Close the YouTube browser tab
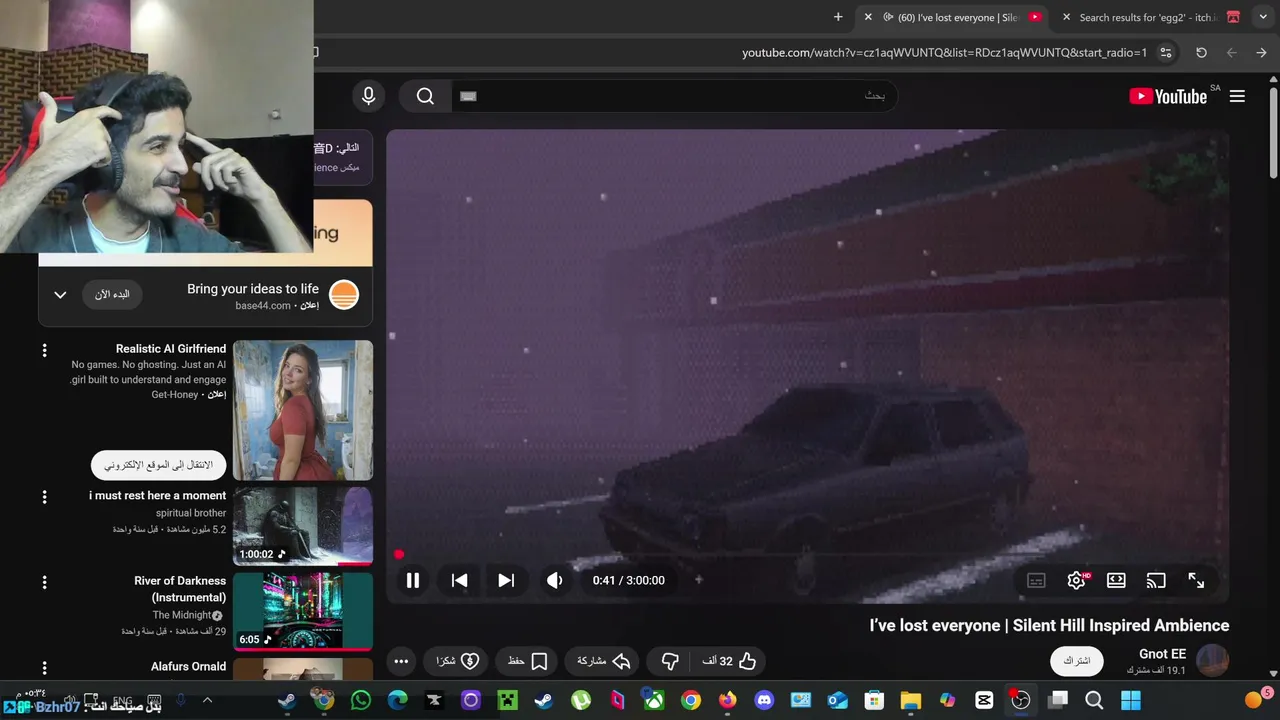Image resolution: width=1280 pixels, height=720 pixels. point(868,17)
